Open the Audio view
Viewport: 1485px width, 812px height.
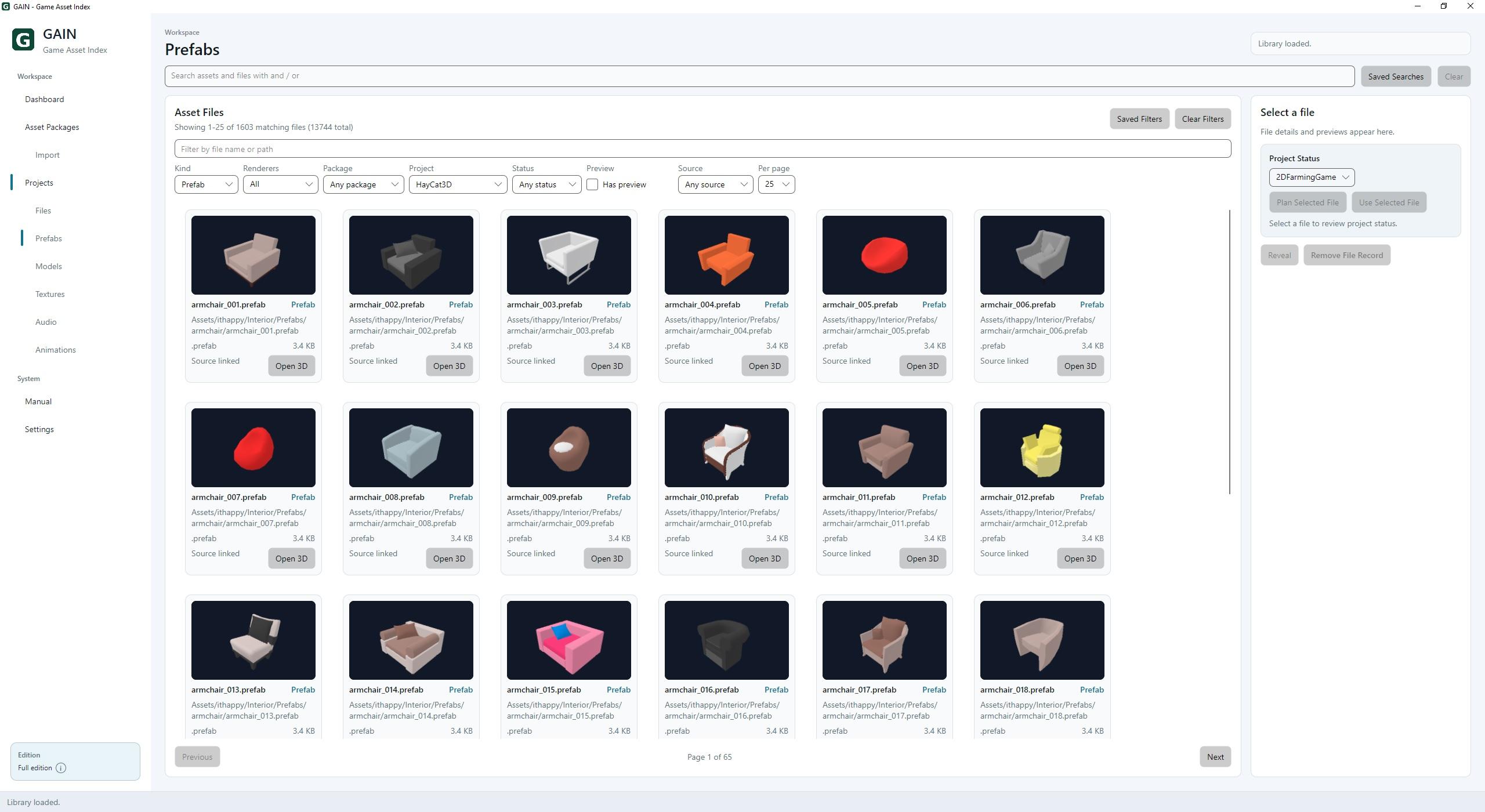[x=46, y=322]
